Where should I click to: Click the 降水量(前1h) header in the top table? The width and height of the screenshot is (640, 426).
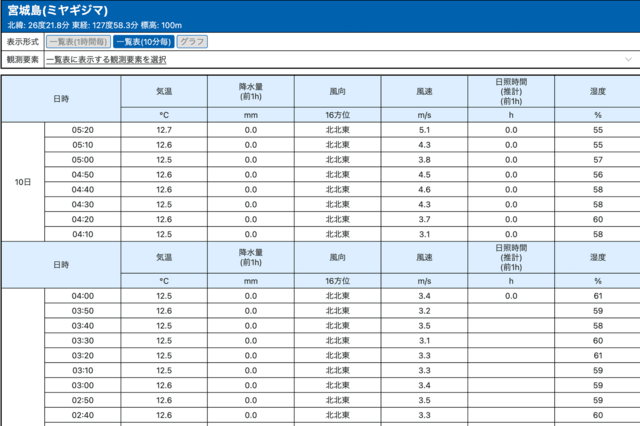251,91
